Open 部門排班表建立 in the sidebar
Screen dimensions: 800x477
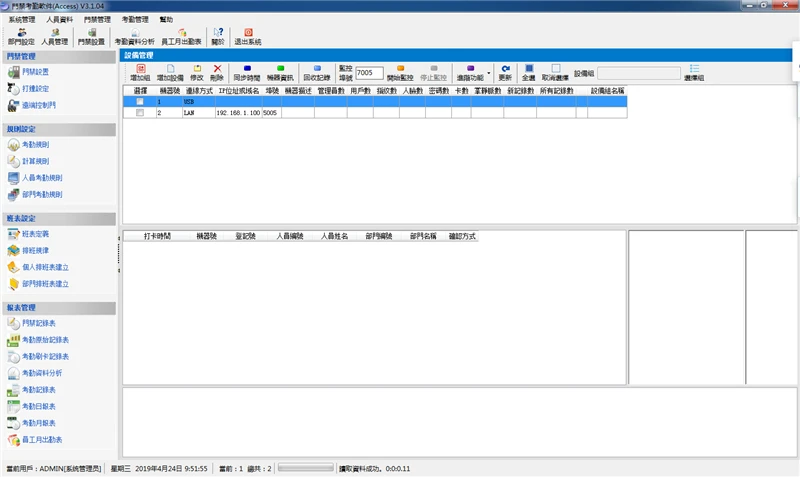39,284
